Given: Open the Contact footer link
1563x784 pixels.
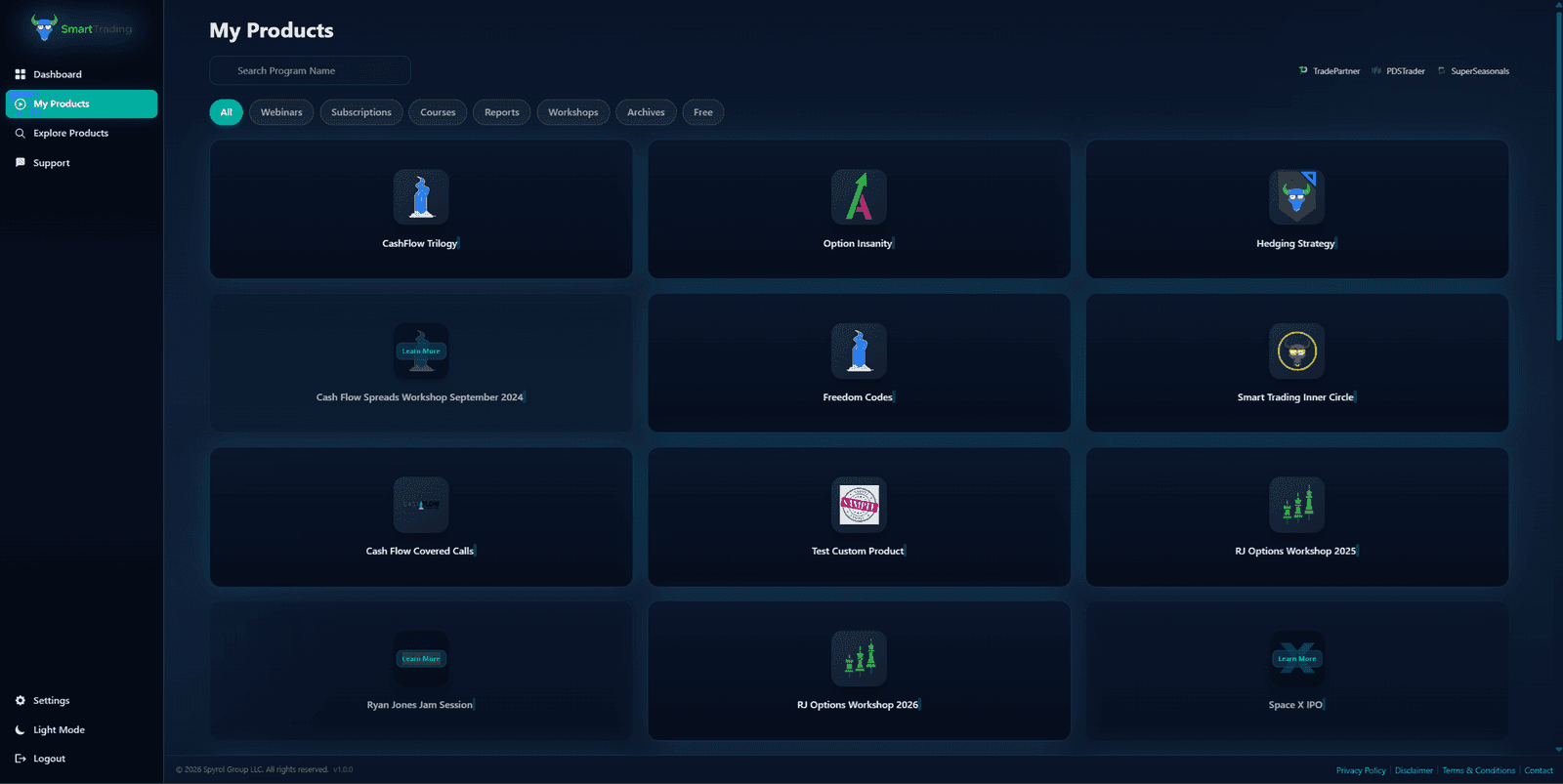Looking at the screenshot, I should tap(1539, 770).
